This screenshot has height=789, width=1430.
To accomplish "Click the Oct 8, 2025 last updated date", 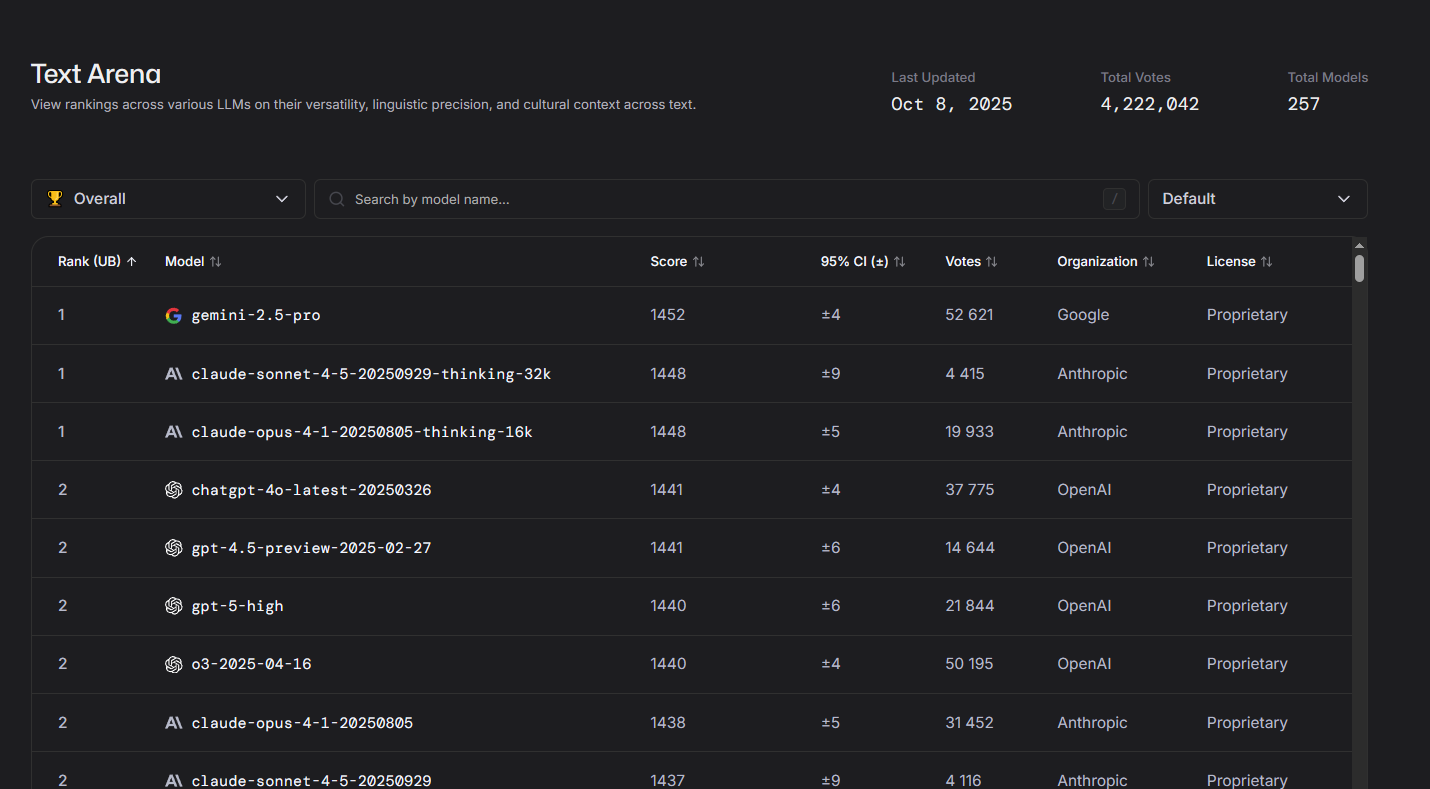I will (952, 104).
